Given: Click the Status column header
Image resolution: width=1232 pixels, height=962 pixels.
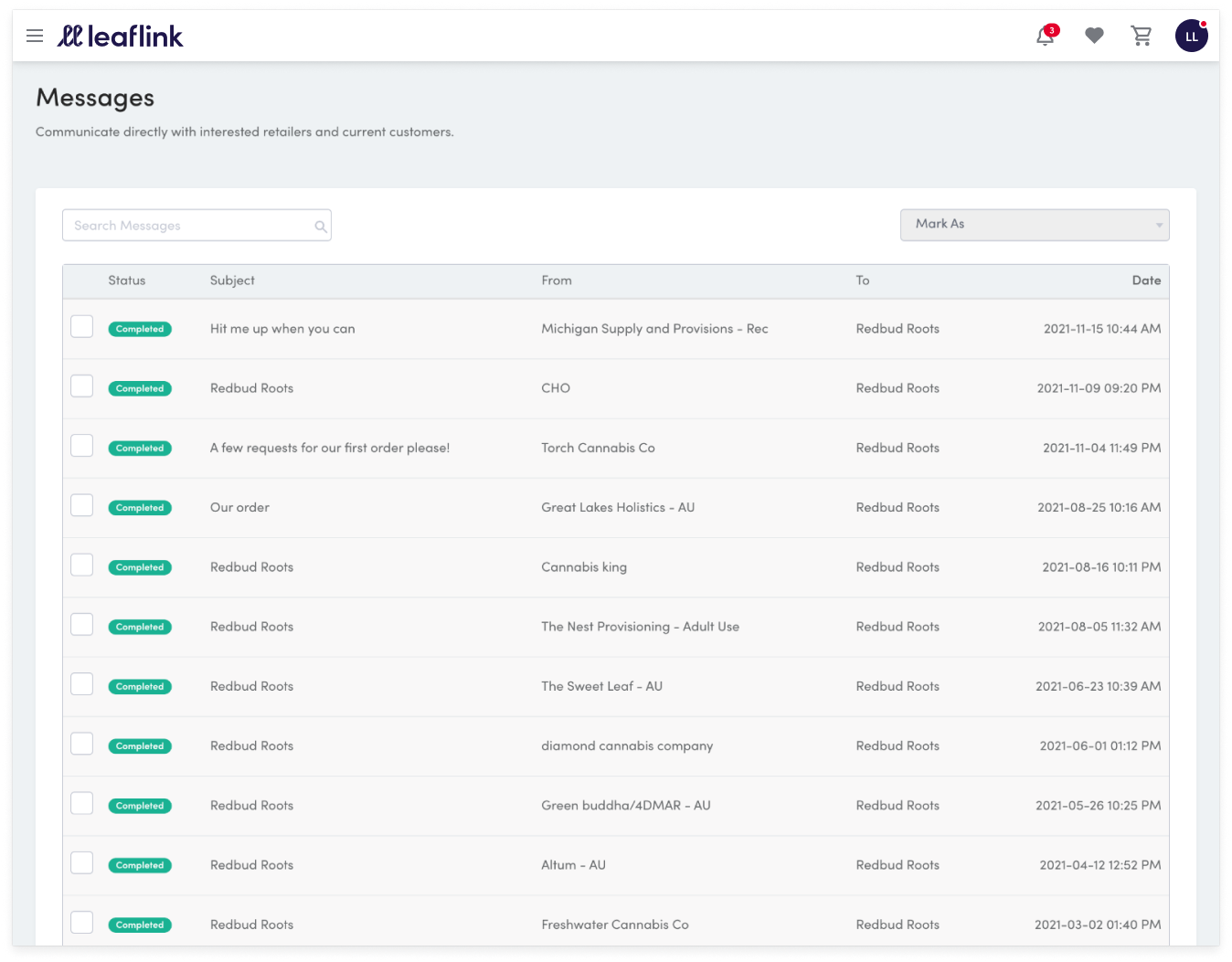Looking at the screenshot, I should coord(127,280).
